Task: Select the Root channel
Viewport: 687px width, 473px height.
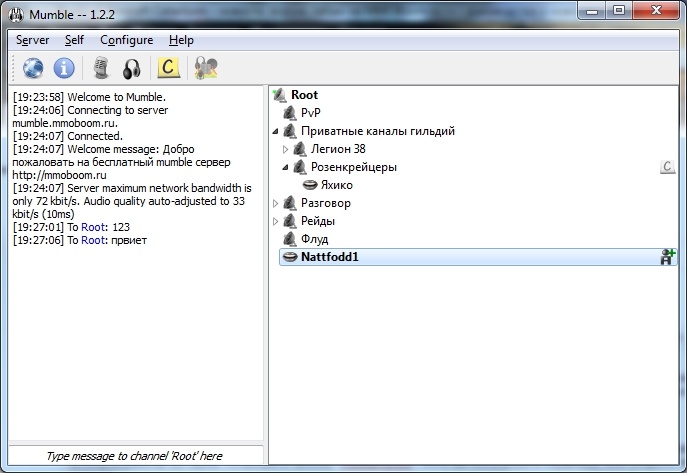Action: 305,95
